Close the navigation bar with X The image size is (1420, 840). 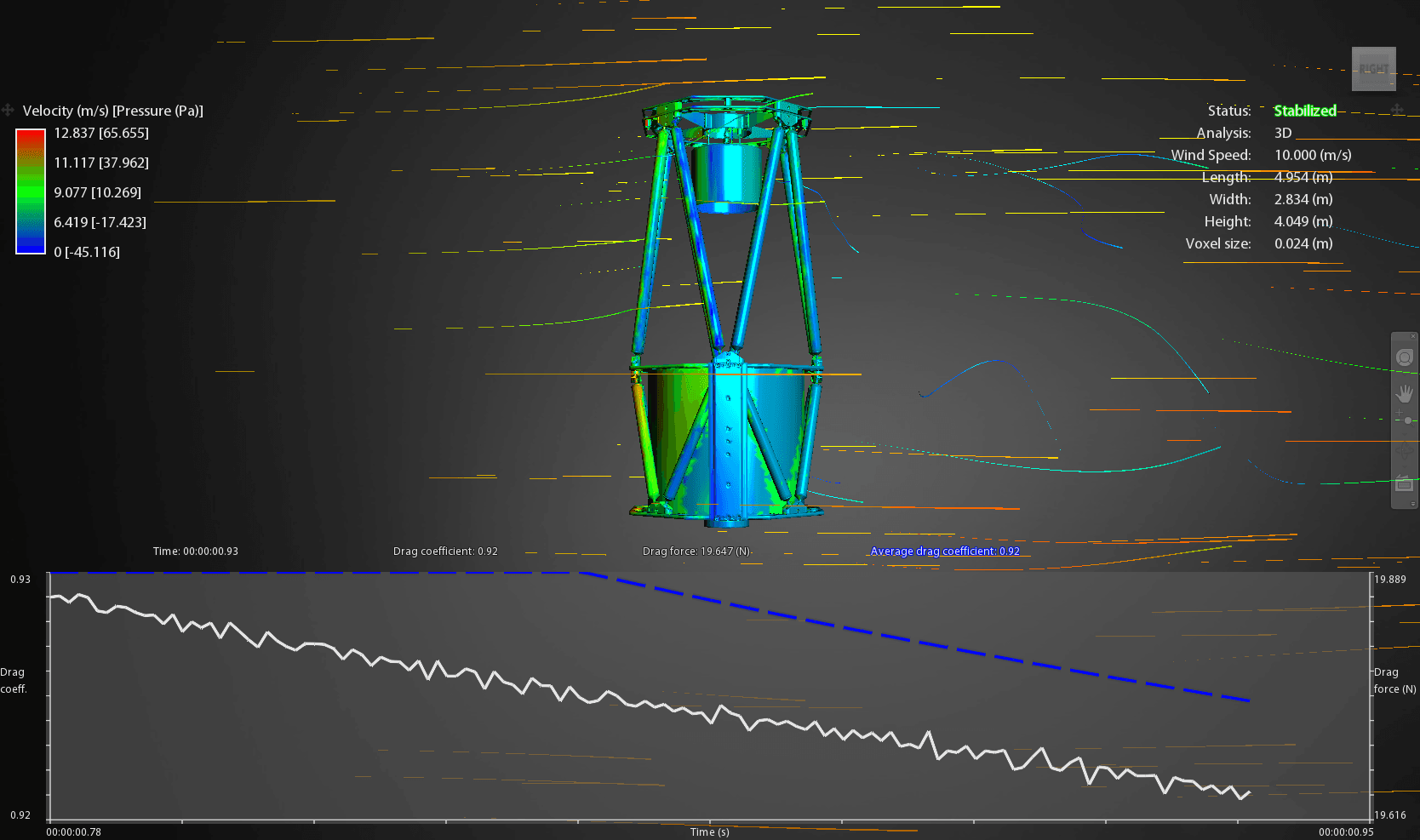coord(1413,336)
